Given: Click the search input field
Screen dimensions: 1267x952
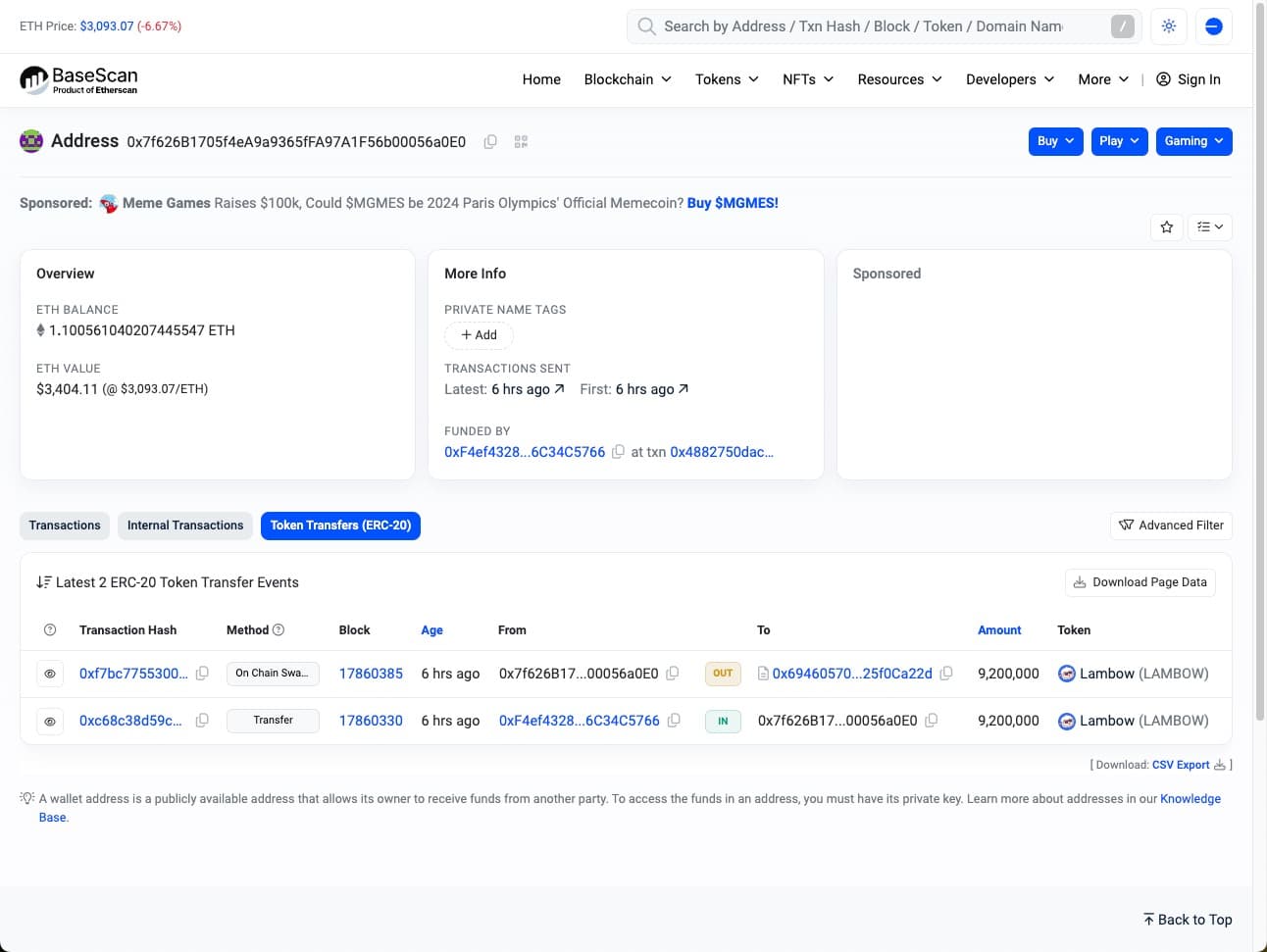Looking at the screenshot, I should (x=885, y=26).
